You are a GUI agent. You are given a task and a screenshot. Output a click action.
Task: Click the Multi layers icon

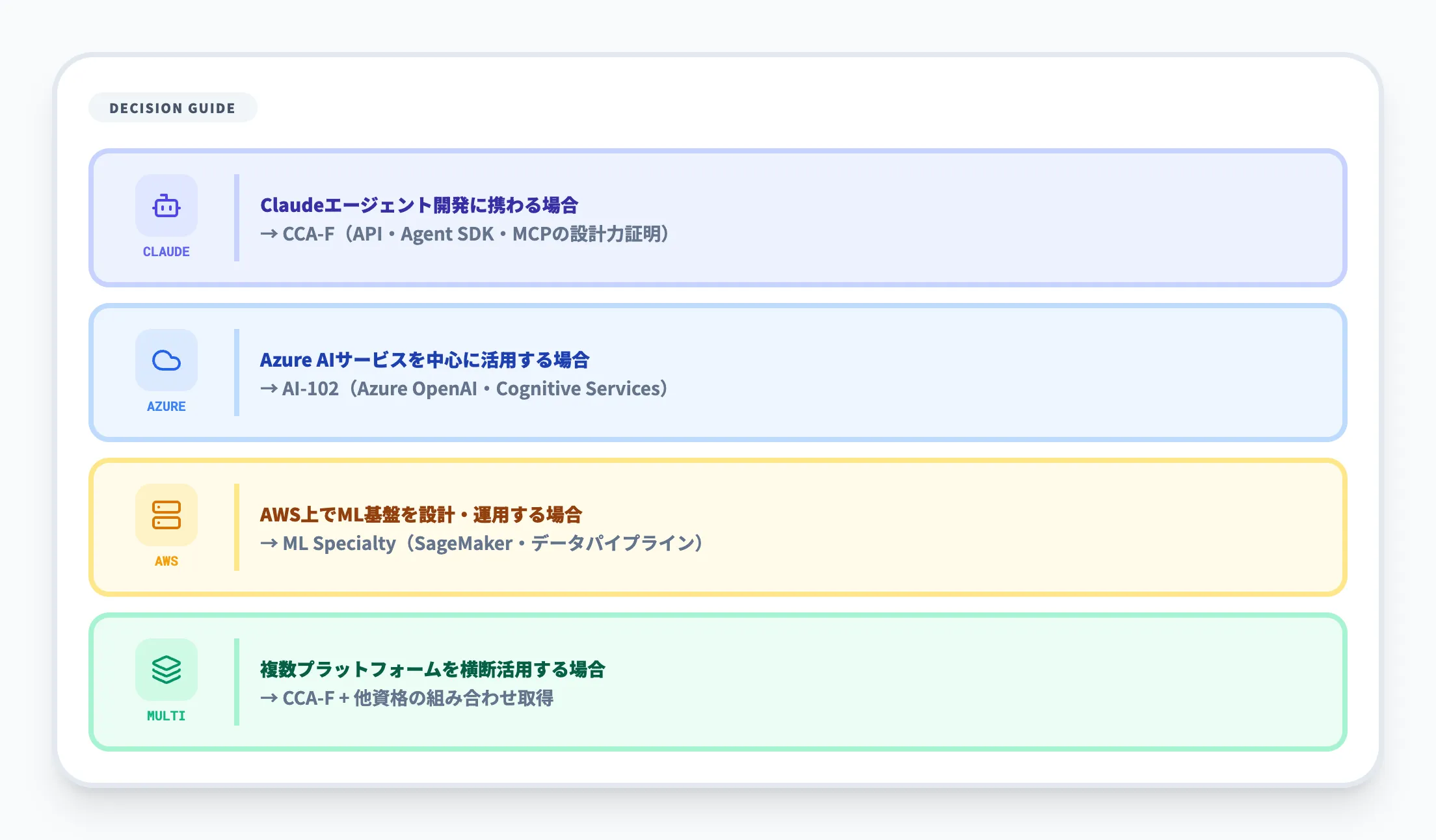(x=166, y=670)
